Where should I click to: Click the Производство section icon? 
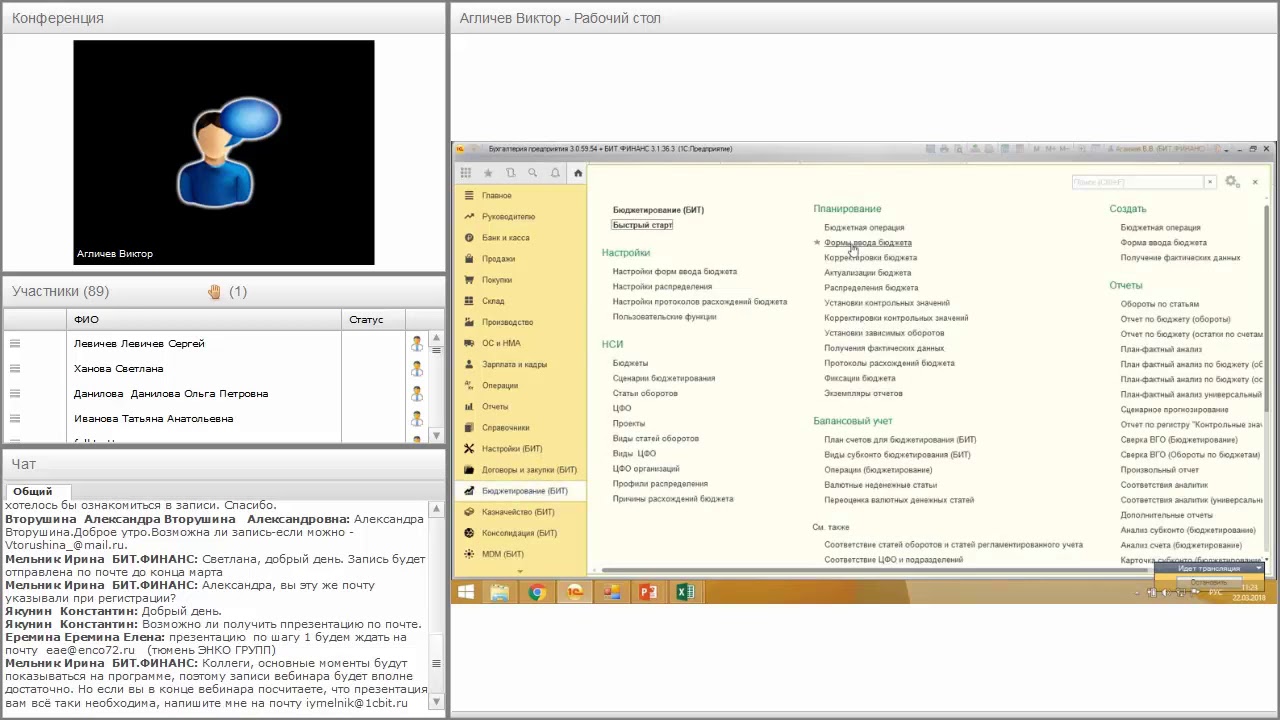pyautogui.click(x=469, y=322)
